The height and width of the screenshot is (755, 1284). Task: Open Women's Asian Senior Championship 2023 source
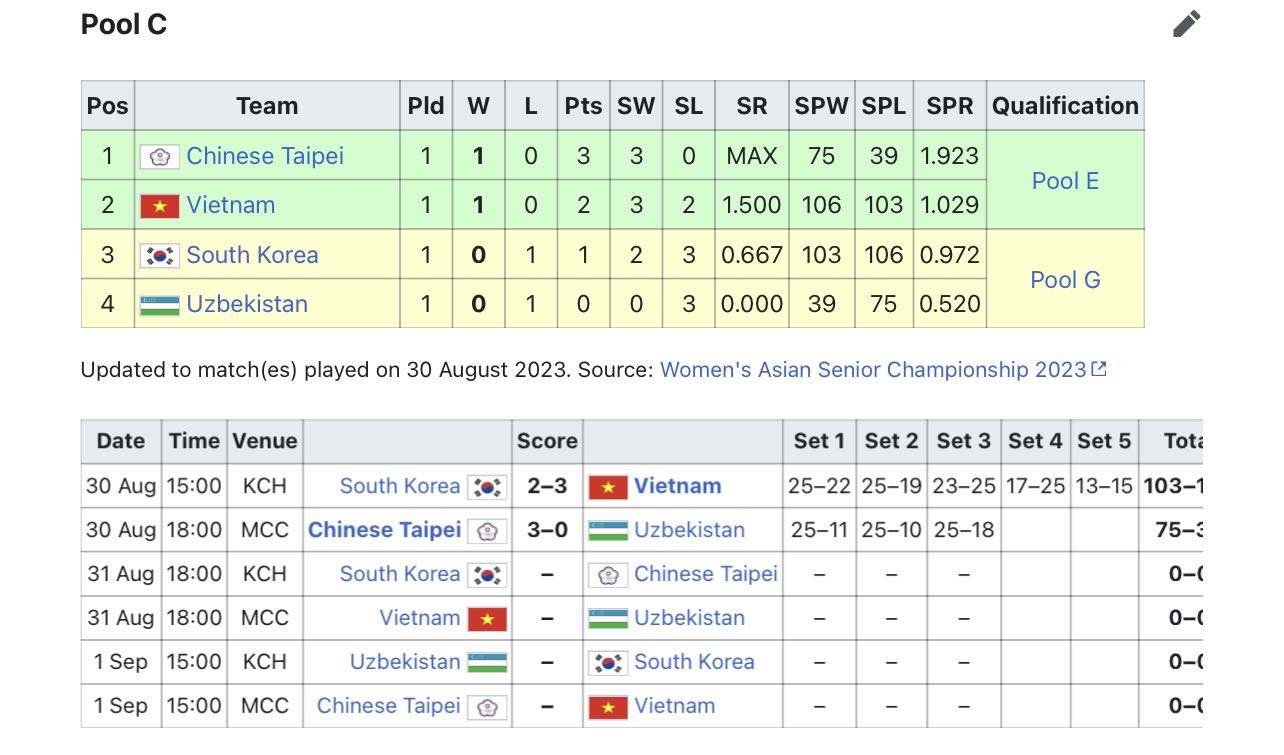click(x=872, y=370)
